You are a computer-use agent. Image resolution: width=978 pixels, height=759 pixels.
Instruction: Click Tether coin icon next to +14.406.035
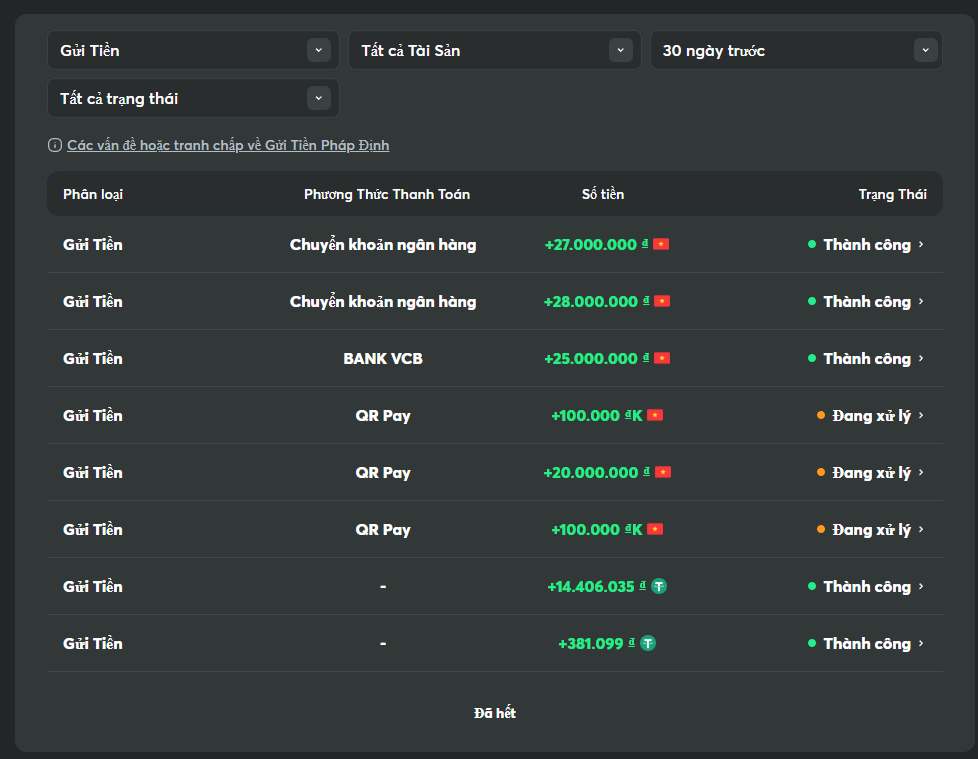(659, 587)
